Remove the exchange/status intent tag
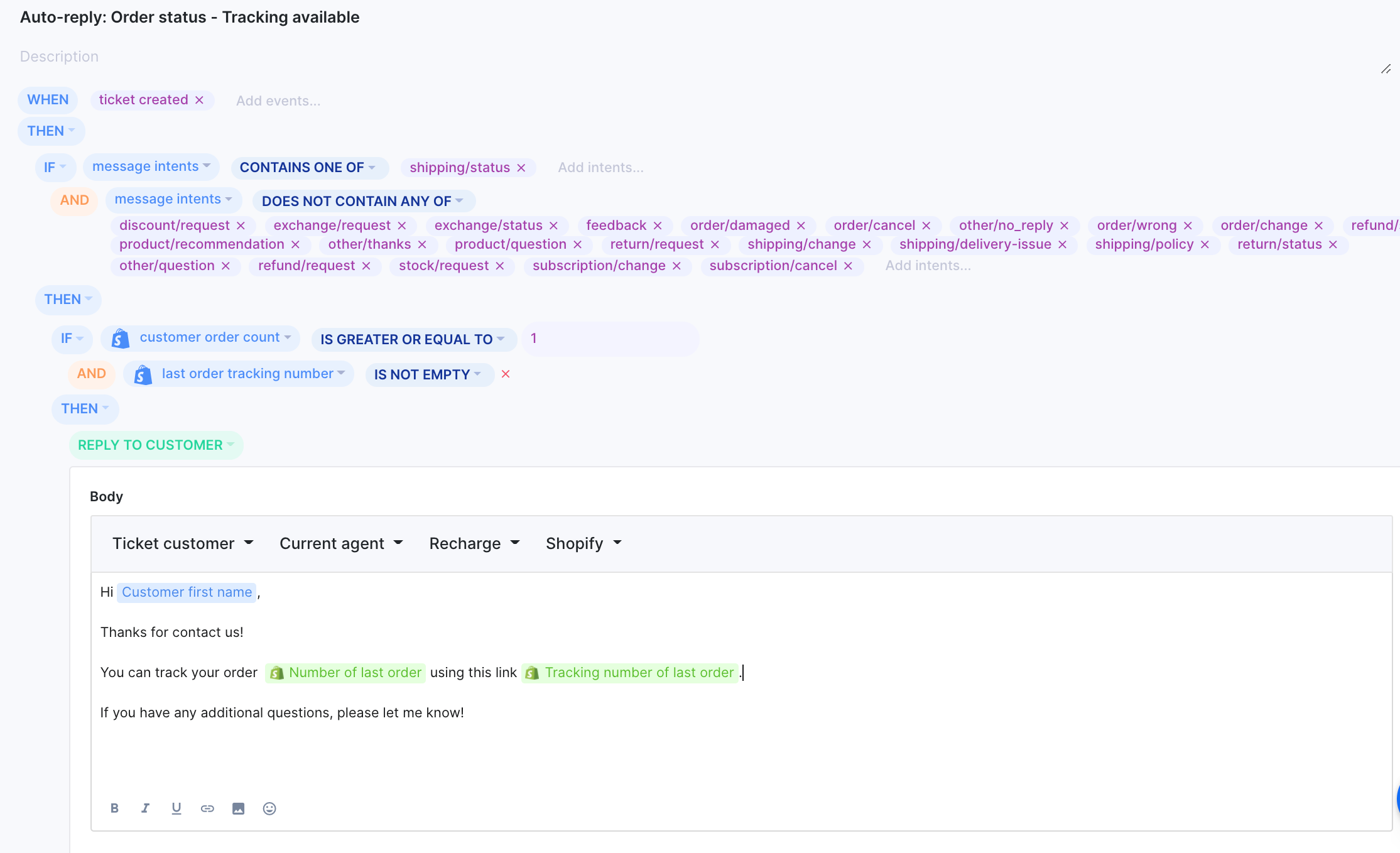Screen dimensions: 1400x853 coord(553,225)
